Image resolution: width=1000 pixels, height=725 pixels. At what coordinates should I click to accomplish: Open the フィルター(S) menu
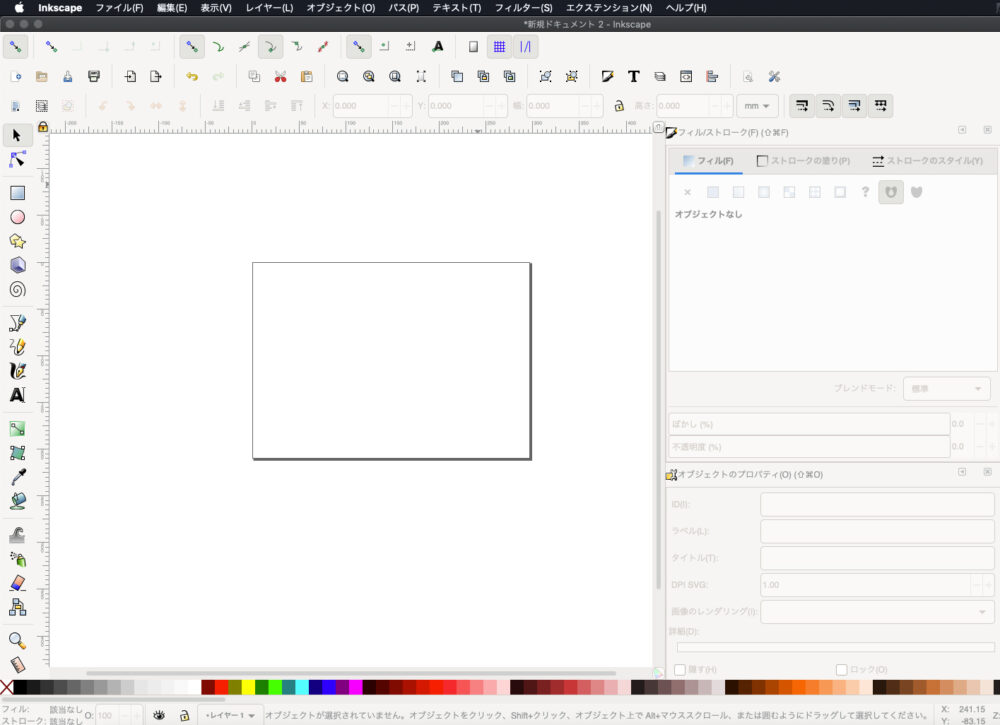click(x=523, y=8)
